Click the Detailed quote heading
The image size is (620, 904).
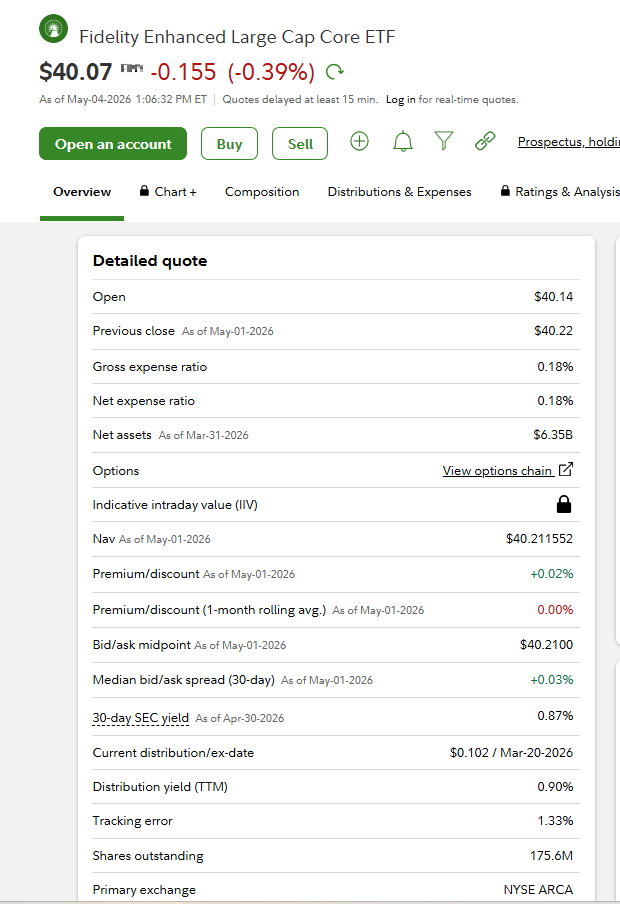point(150,261)
